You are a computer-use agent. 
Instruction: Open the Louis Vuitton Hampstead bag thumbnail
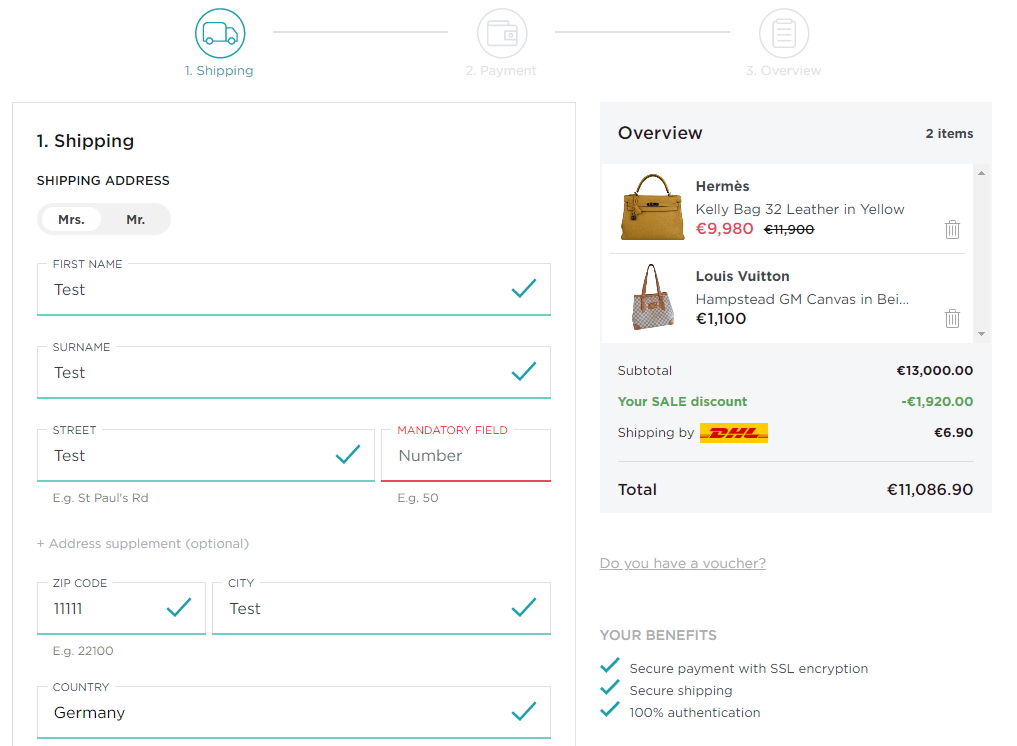click(x=652, y=297)
